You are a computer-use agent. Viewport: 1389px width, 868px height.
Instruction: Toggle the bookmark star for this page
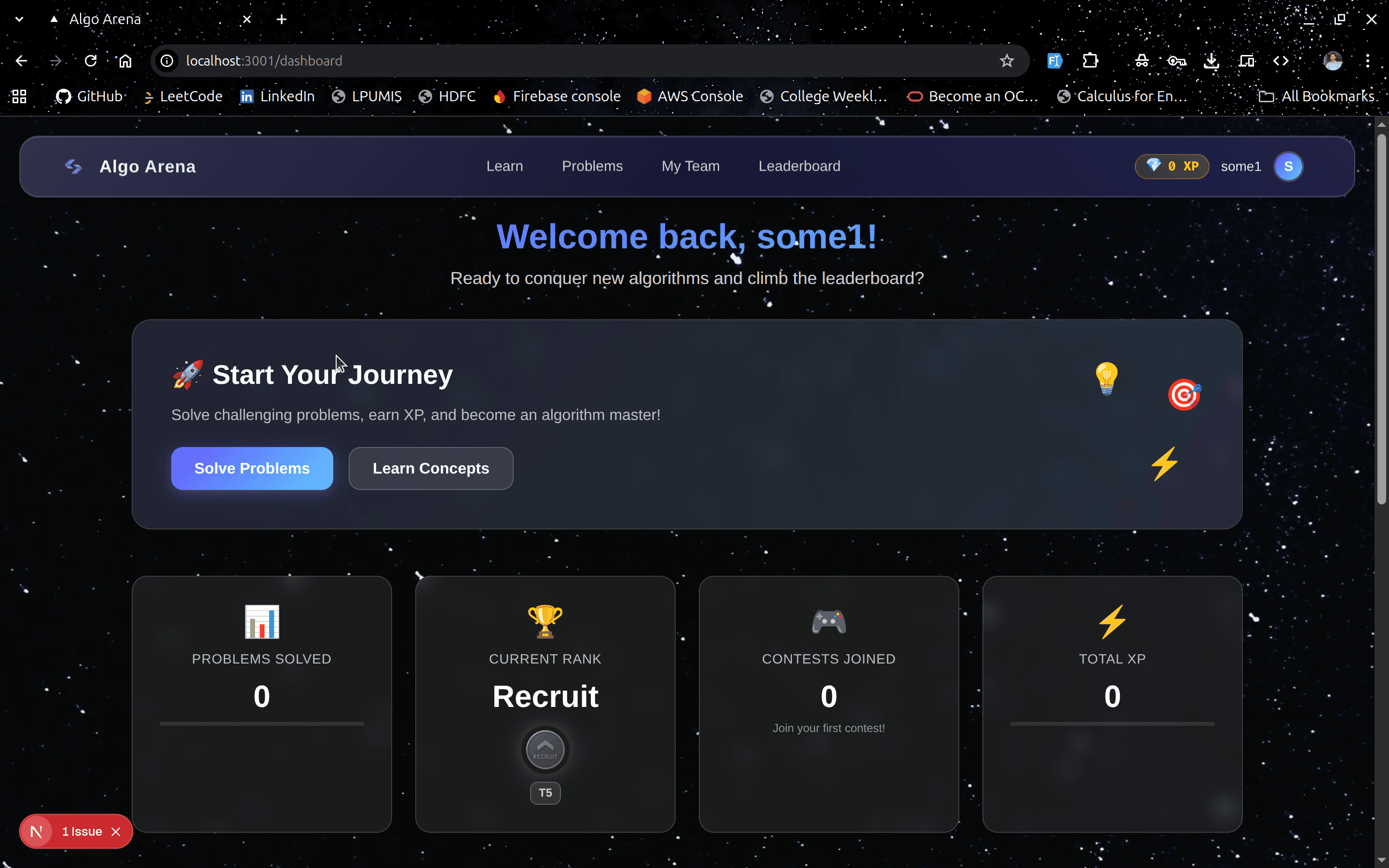click(x=1007, y=60)
